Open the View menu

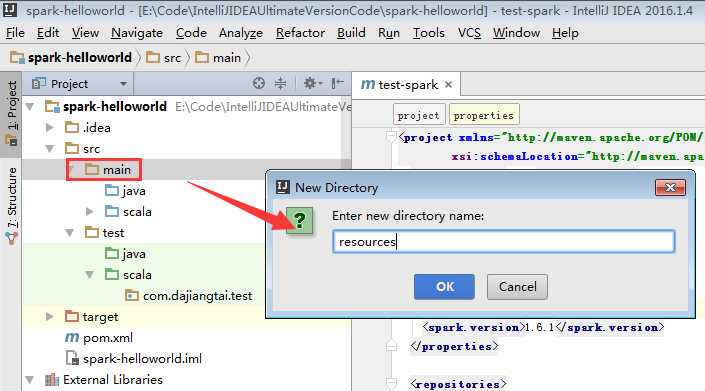[85, 33]
